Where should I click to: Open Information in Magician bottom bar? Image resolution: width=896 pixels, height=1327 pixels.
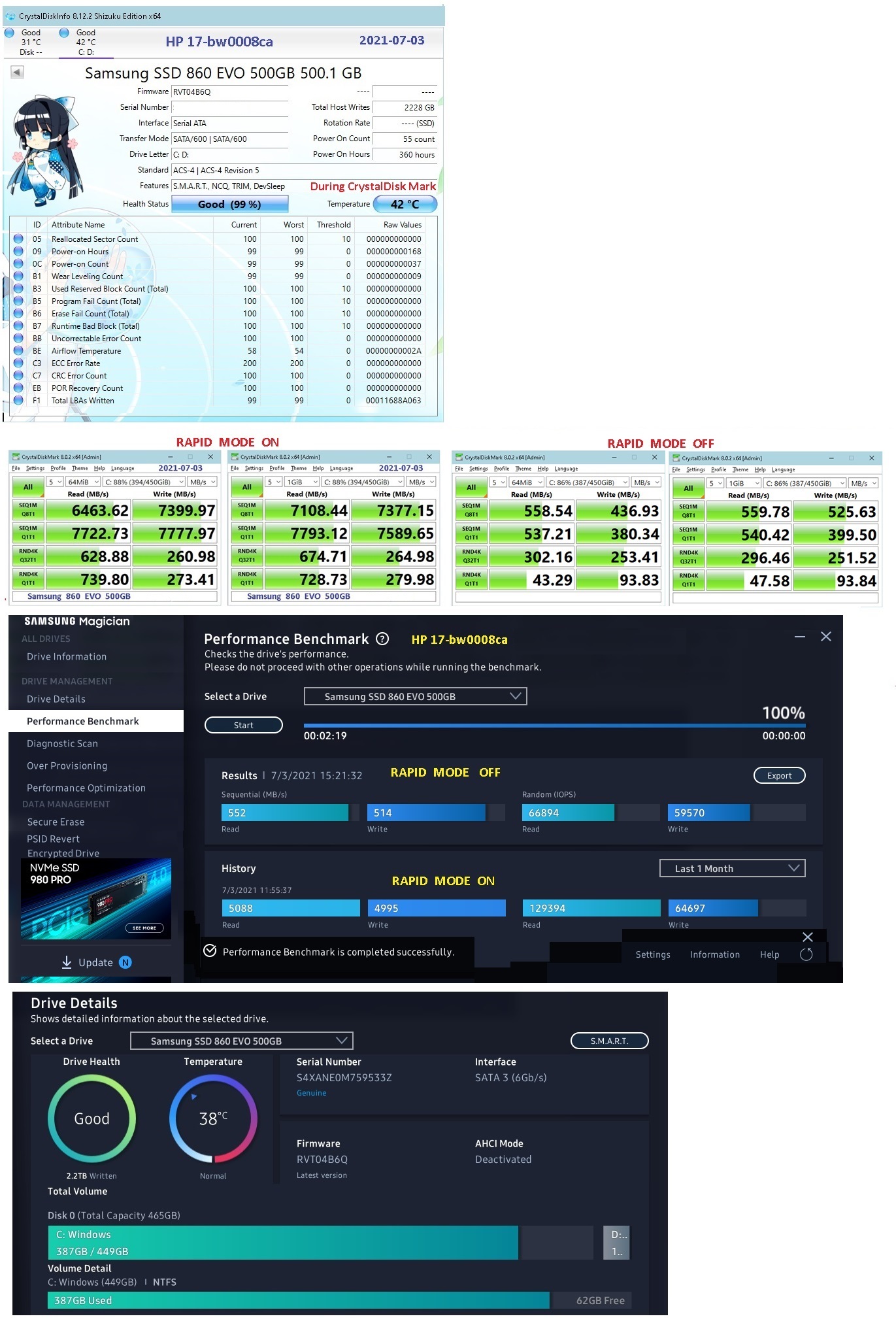tap(715, 954)
